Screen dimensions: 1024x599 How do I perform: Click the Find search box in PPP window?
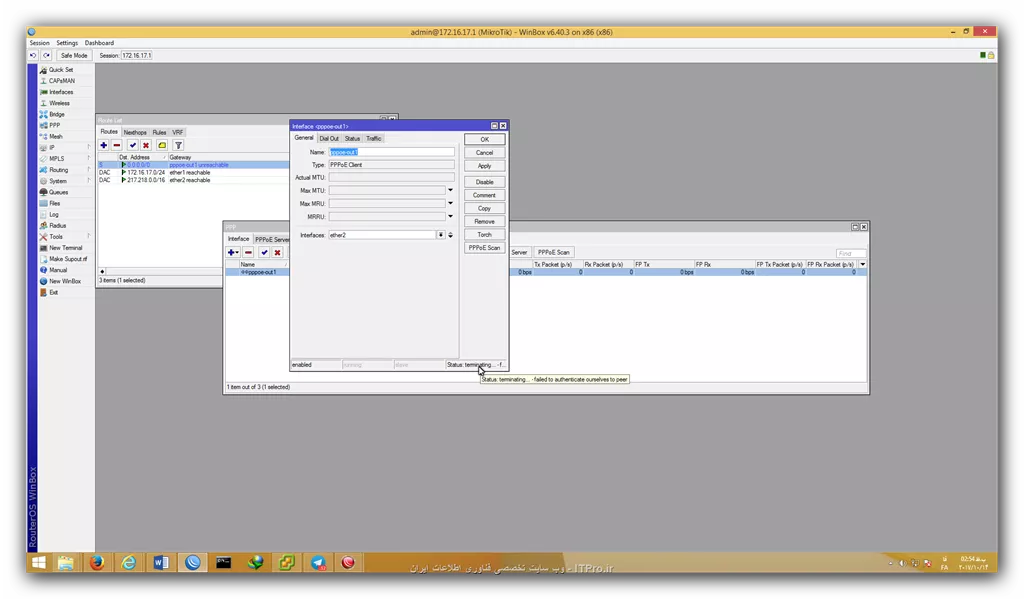(851, 253)
